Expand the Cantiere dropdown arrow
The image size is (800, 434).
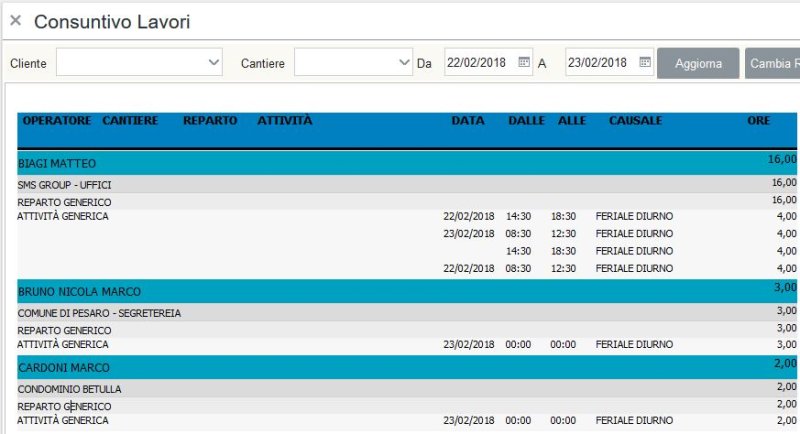[403, 63]
